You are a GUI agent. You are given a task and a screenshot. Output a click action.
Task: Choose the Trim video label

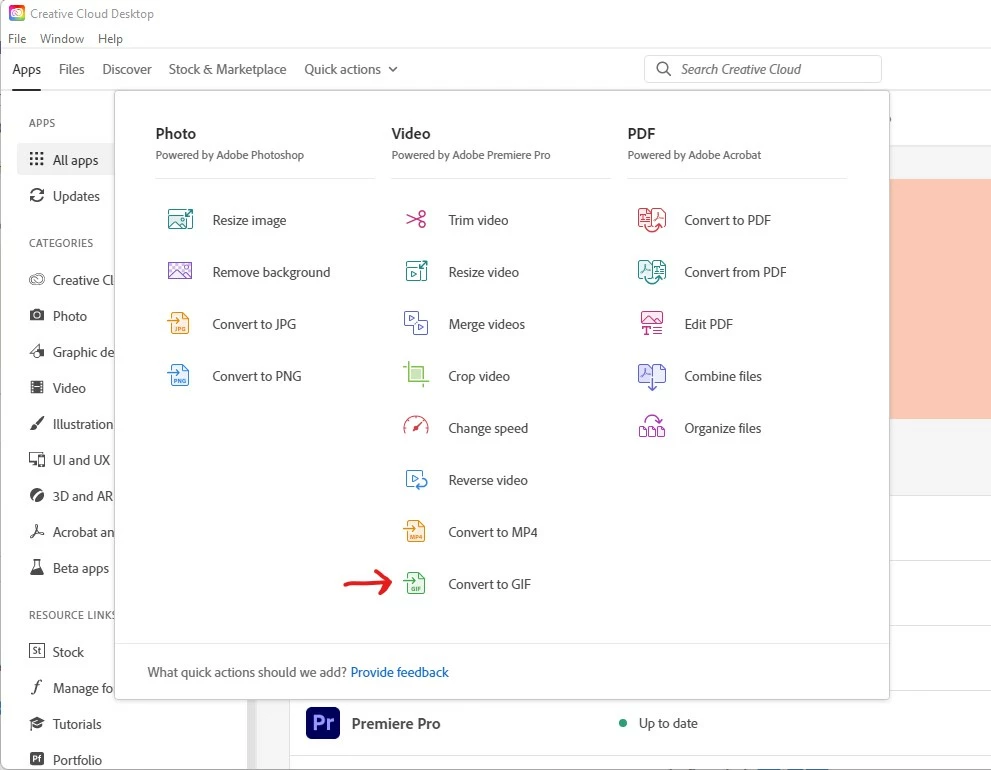coord(478,220)
